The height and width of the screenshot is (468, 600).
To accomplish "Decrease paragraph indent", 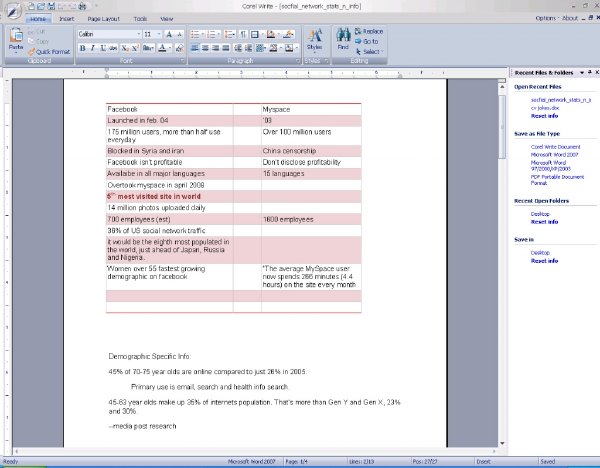I will [x=238, y=48].
